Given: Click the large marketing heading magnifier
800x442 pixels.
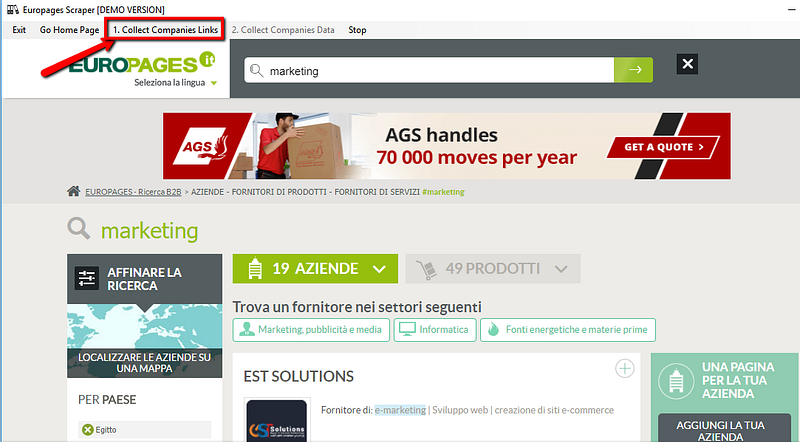Looking at the screenshot, I should pyautogui.click(x=79, y=229).
